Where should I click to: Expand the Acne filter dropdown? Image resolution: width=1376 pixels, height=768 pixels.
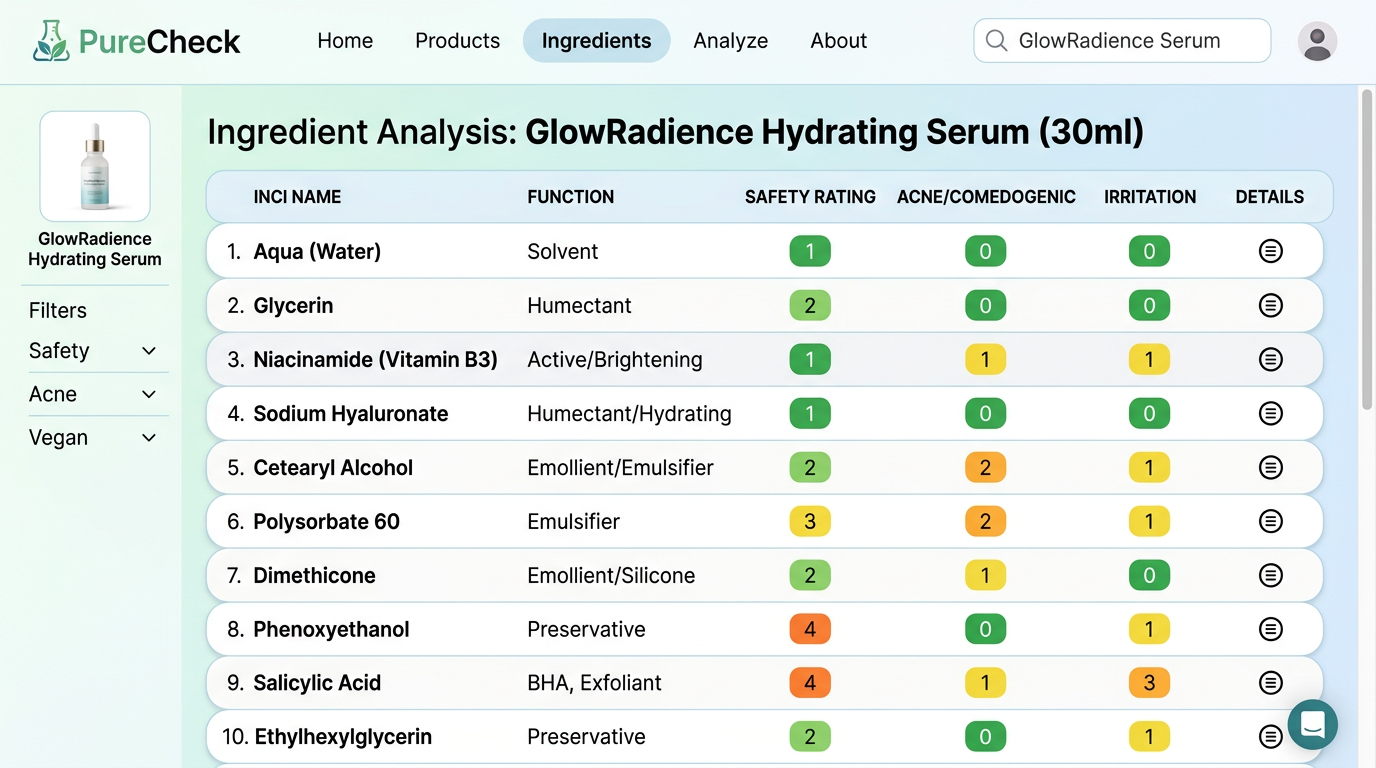pyautogui.click(x=149, y=395)
